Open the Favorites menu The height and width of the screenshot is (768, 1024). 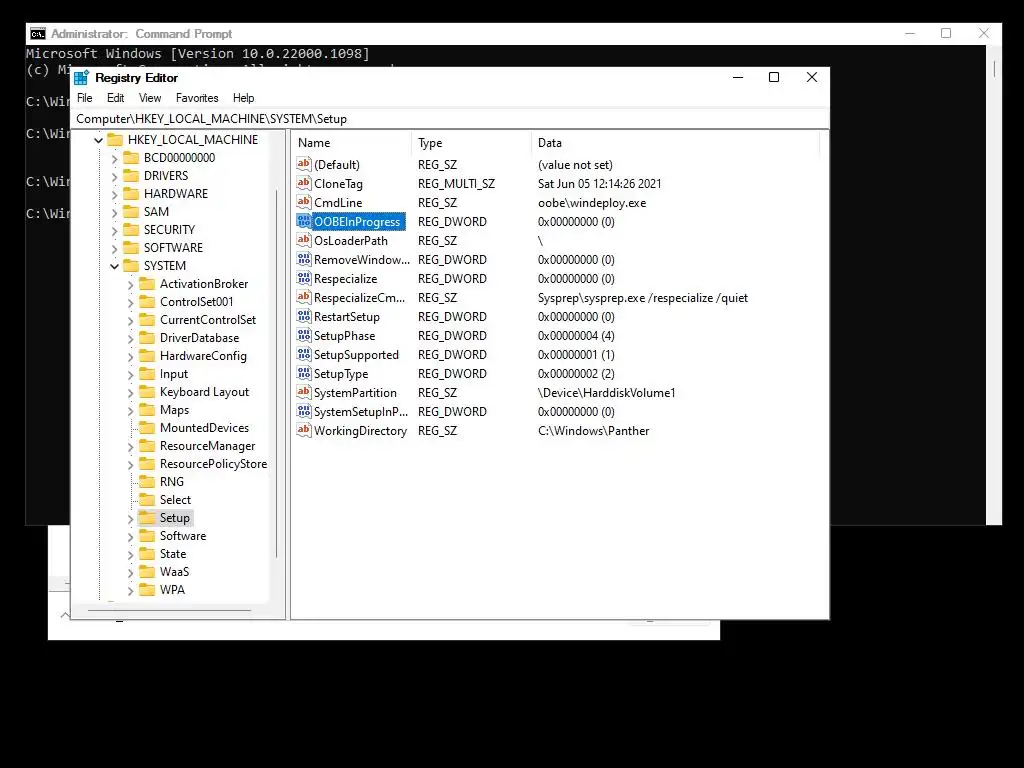(197, 98)
